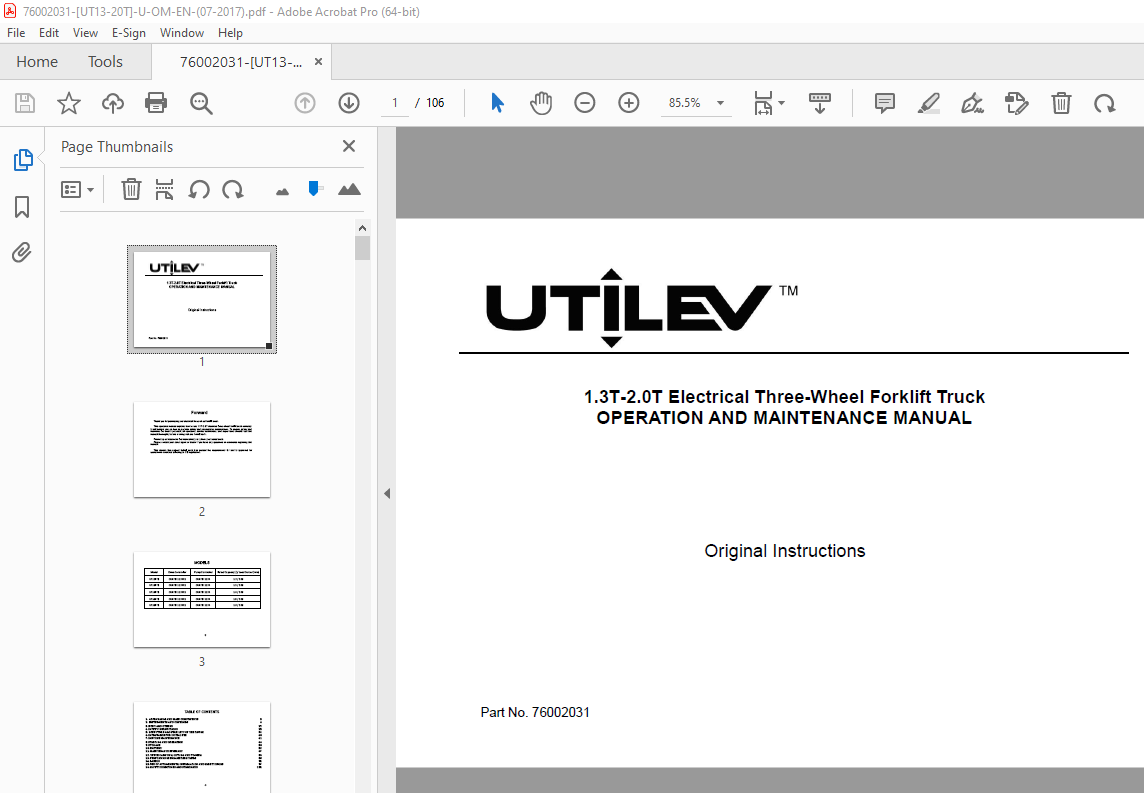Click the scrolling mode download icon
The image size is (1144, 793).
coord(819,103)
